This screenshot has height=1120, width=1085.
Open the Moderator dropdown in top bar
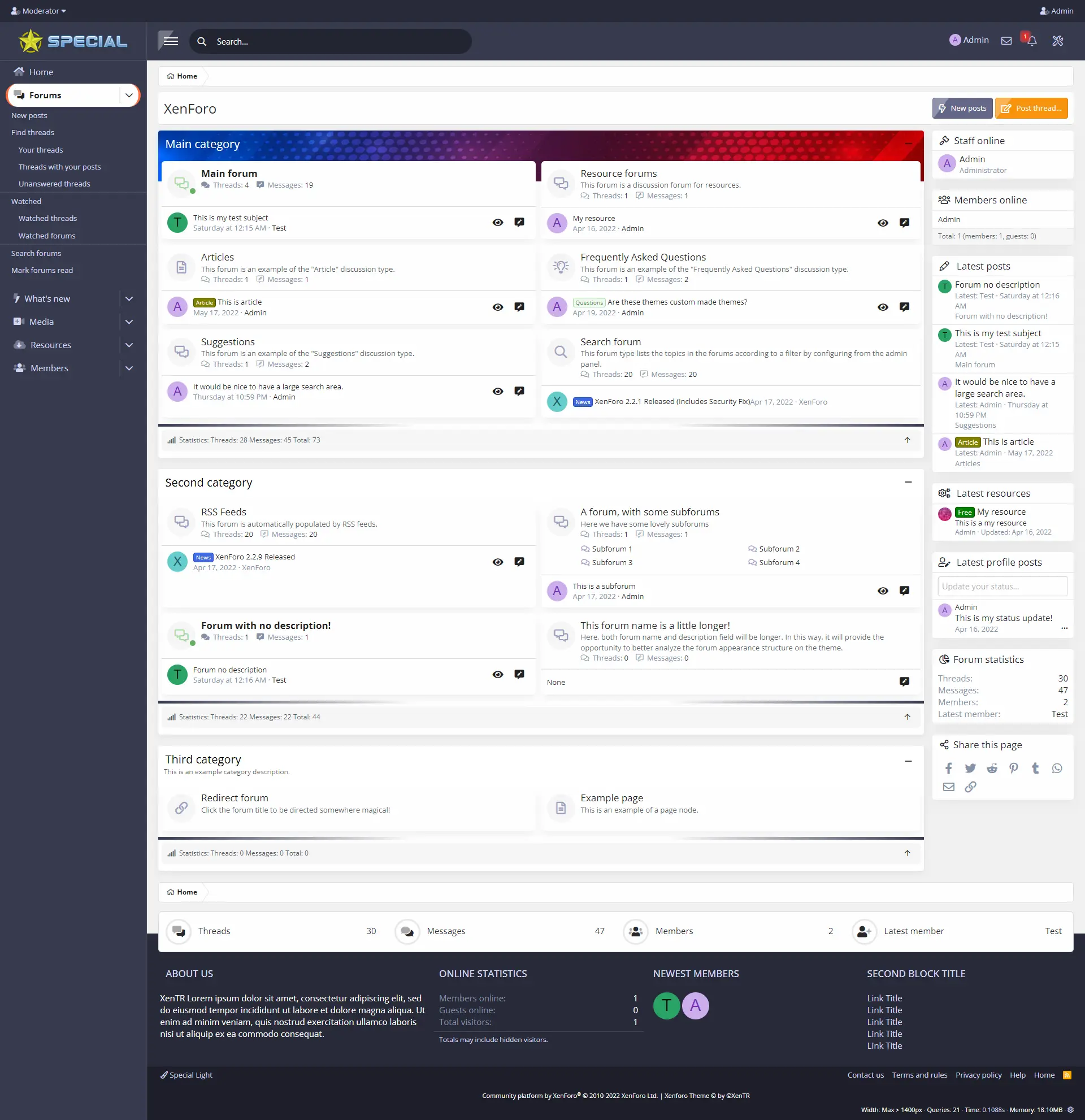[38, 11]
